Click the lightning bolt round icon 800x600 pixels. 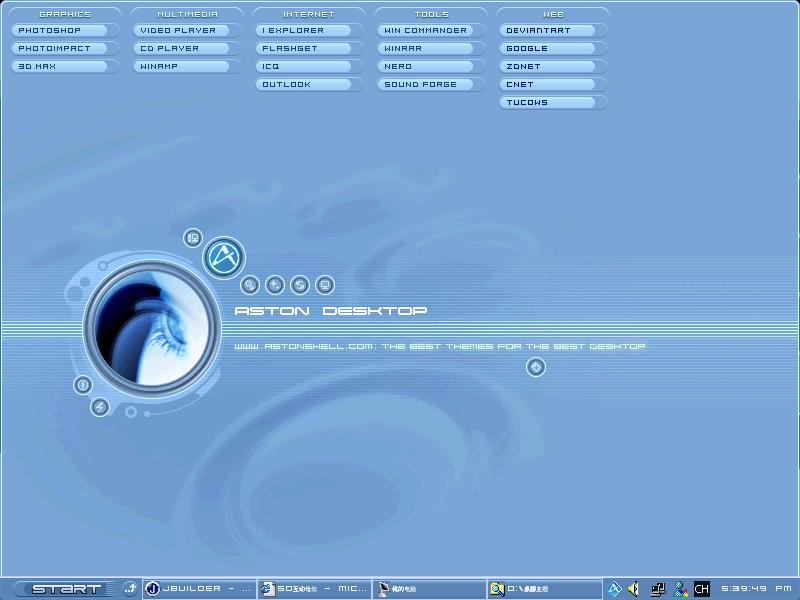[x=99, y=407]
